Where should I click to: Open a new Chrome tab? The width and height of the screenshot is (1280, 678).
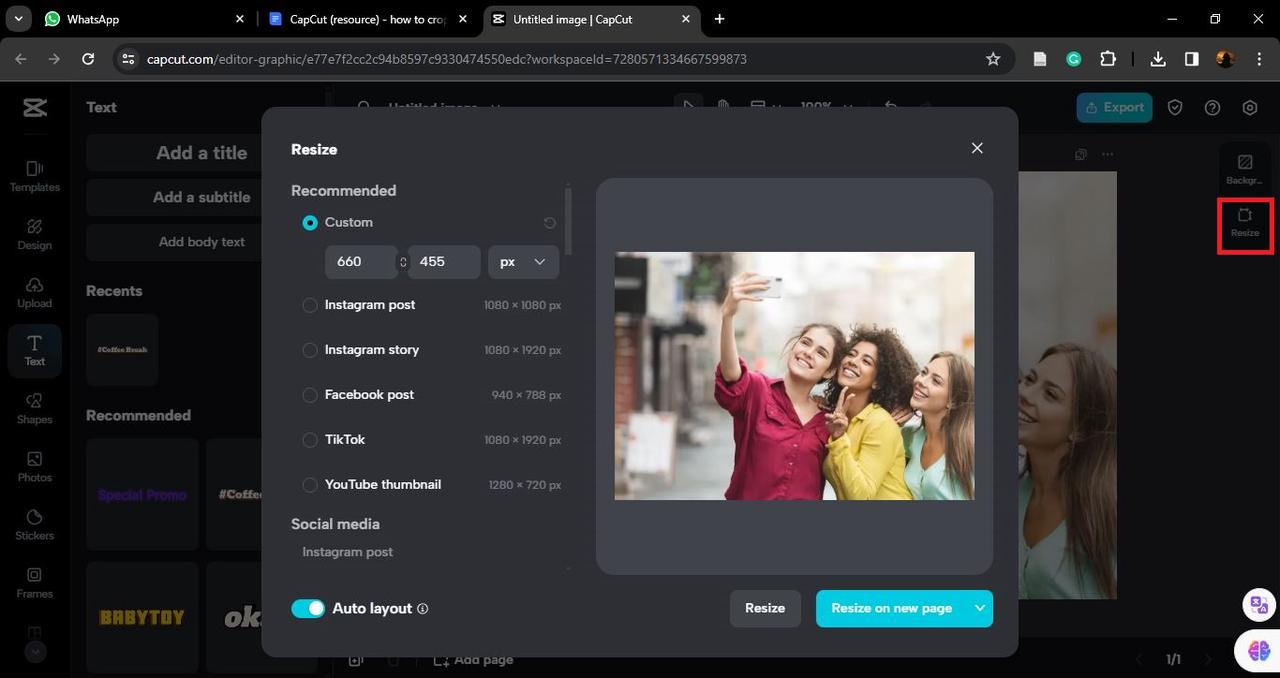(x=719, y=19)
